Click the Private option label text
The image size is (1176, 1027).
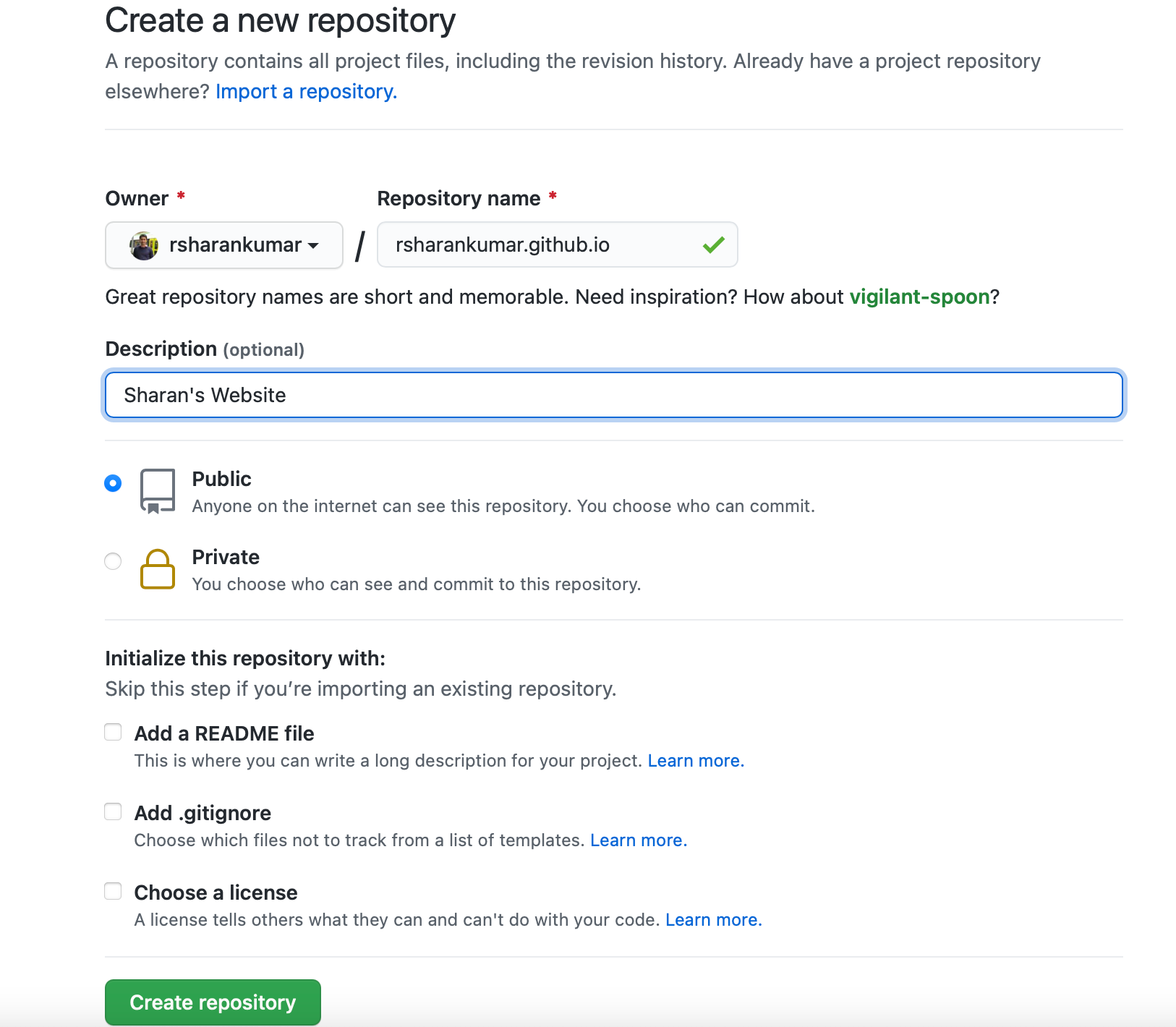[226, 558]
